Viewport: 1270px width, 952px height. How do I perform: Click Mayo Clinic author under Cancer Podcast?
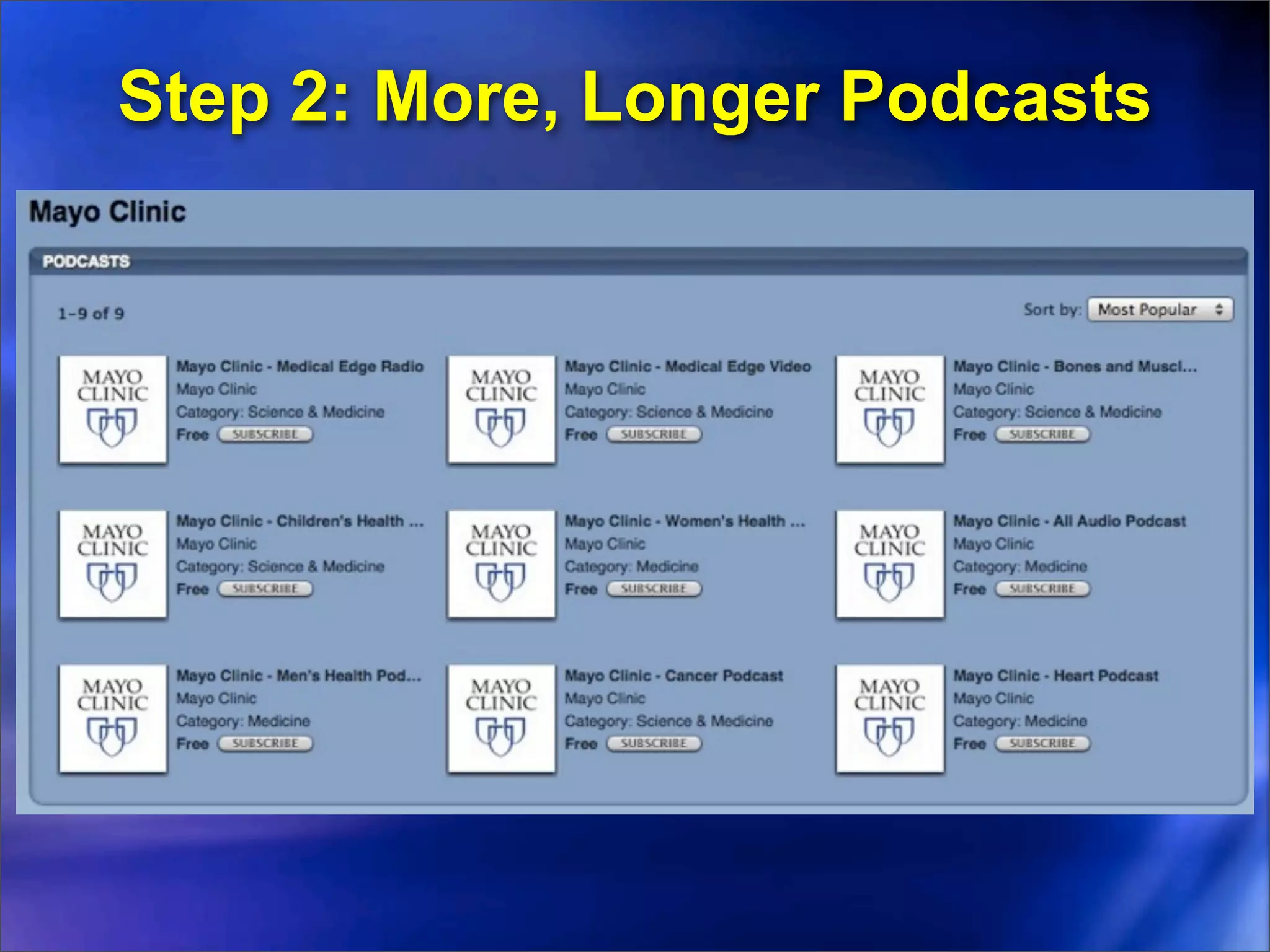(x=605, y=699)
